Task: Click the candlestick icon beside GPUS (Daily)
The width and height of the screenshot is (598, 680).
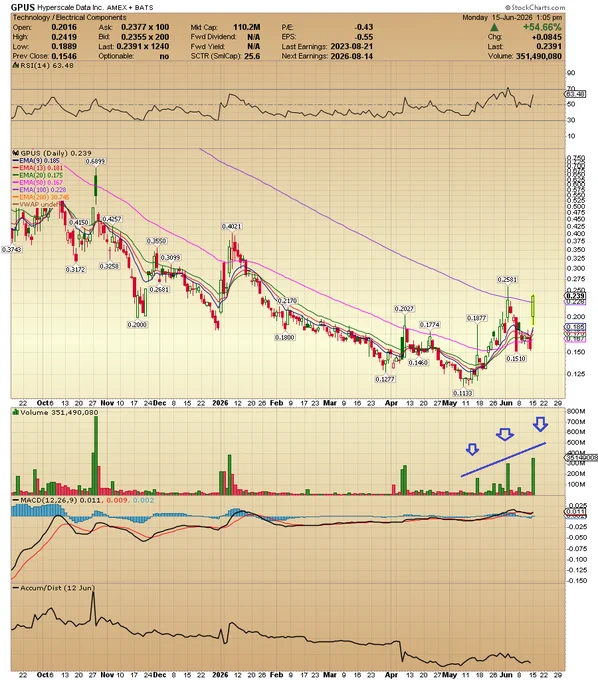Action: tap(16, 153)
